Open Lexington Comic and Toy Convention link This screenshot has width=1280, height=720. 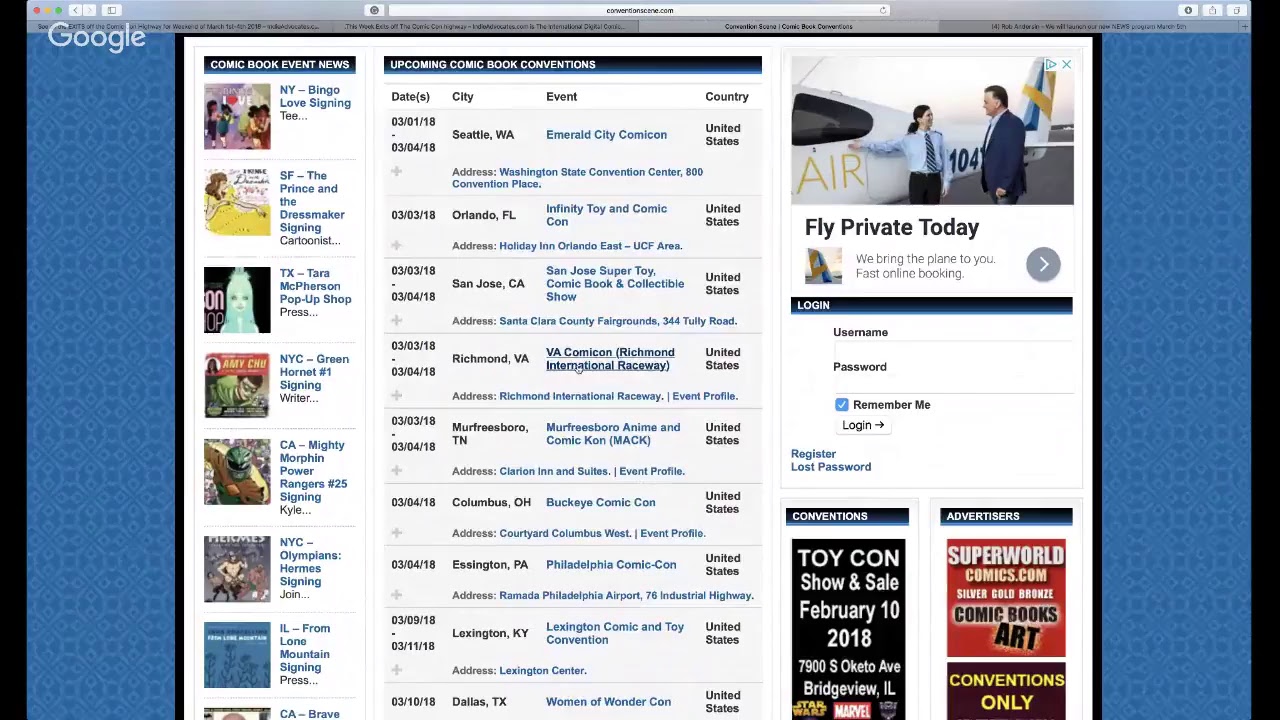point(615,633)
